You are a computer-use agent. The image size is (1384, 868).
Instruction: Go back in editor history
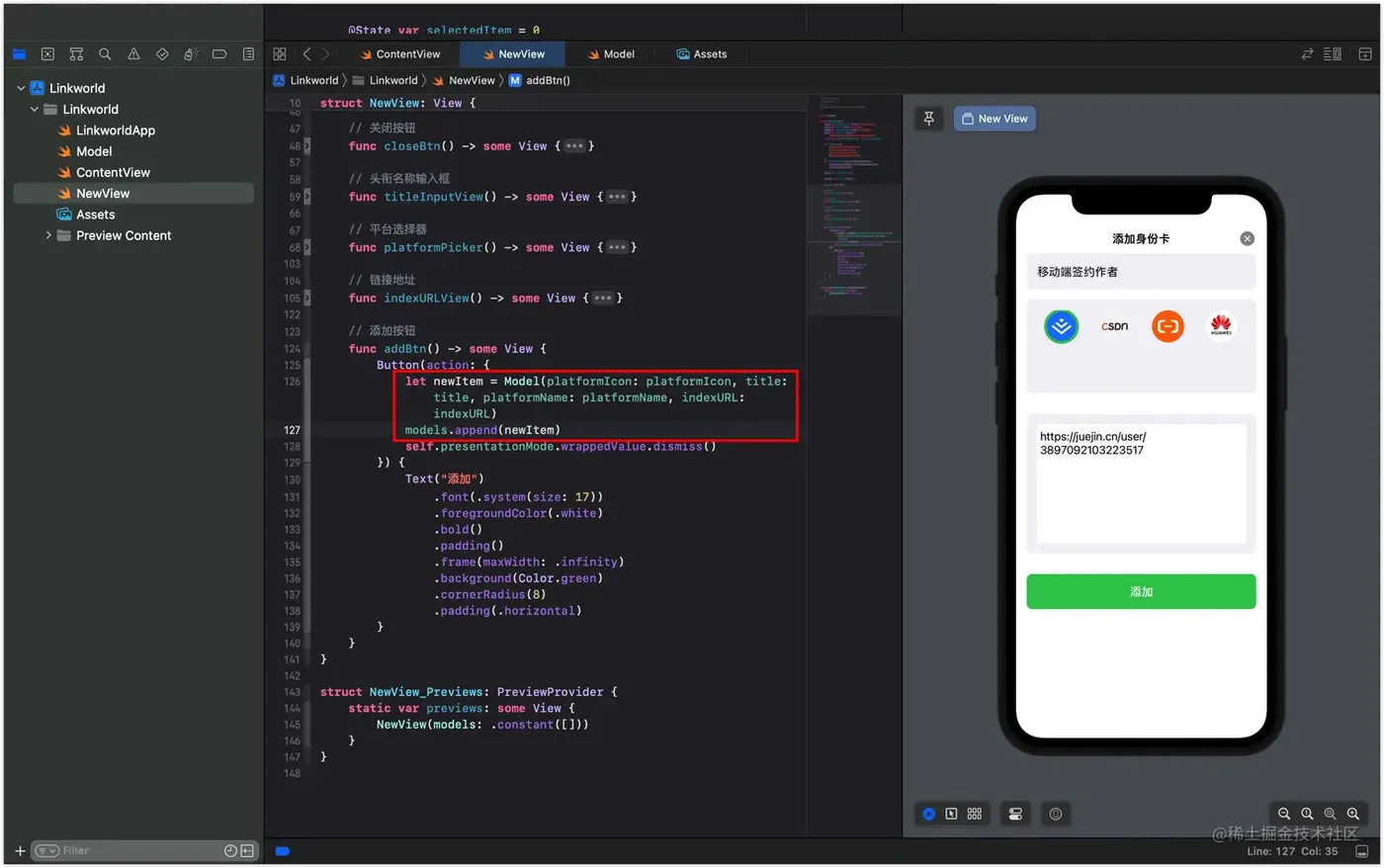tap(306, 54)
